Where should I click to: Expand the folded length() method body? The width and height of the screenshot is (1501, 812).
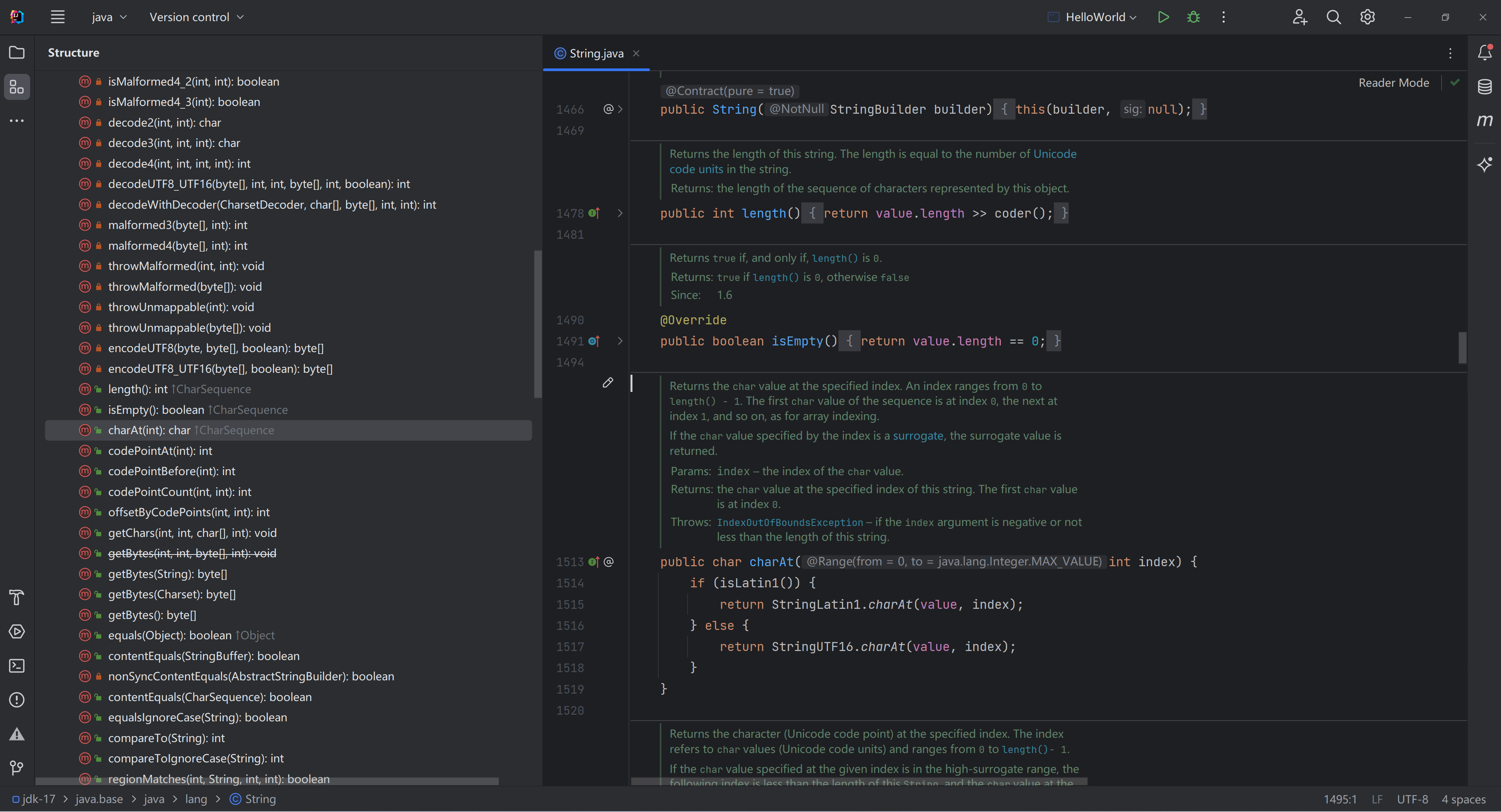[x=621, y=213]
